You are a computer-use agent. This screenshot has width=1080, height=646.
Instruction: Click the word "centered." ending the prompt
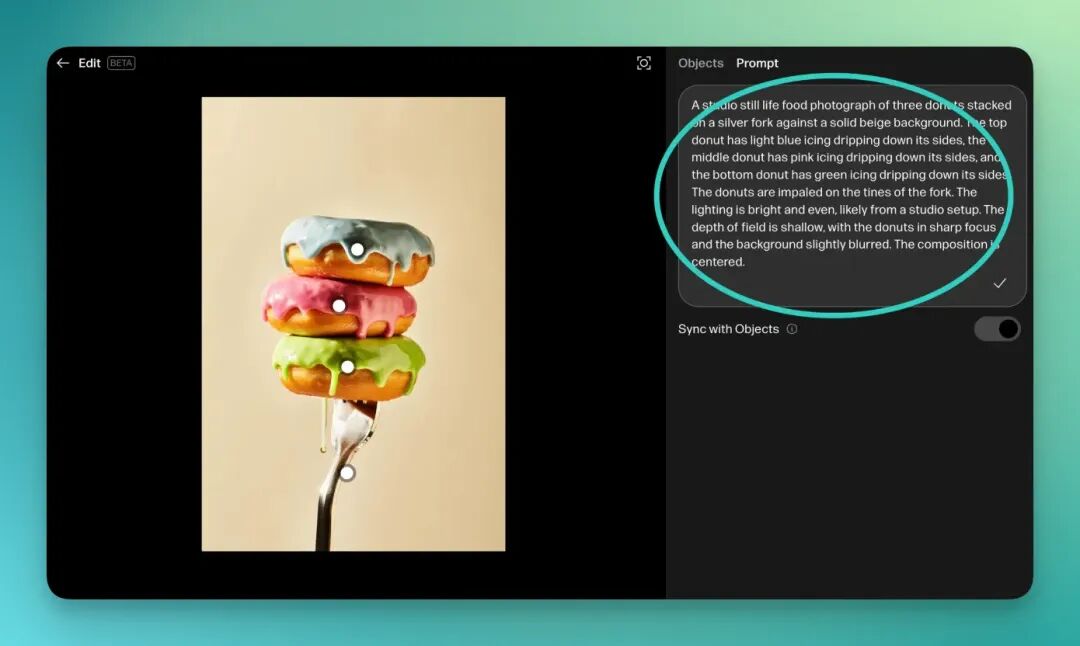coord(717,262)
